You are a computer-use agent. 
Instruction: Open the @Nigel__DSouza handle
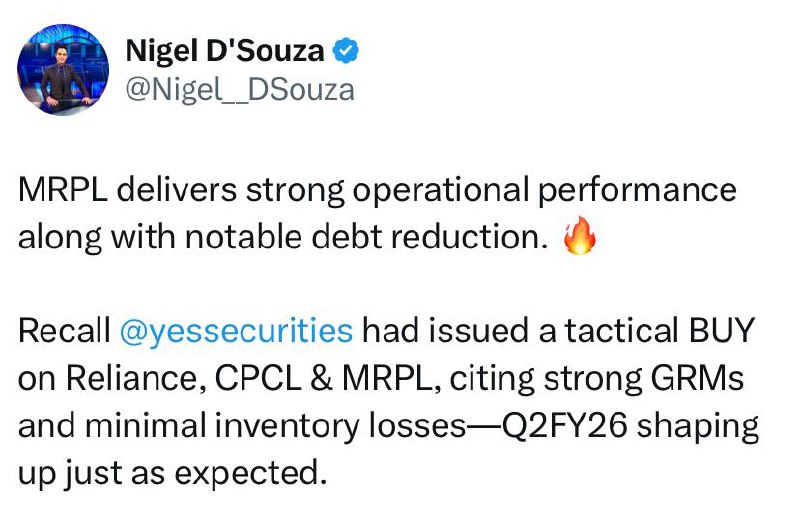point(239,89)
